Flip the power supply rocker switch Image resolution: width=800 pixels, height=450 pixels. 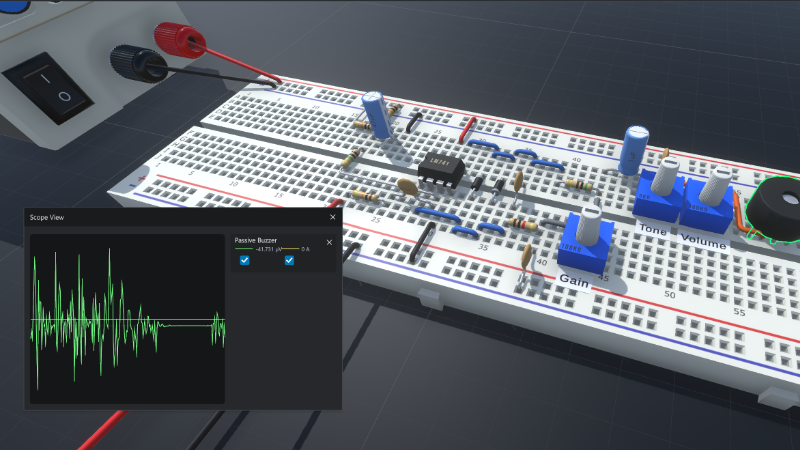[47, 87]
